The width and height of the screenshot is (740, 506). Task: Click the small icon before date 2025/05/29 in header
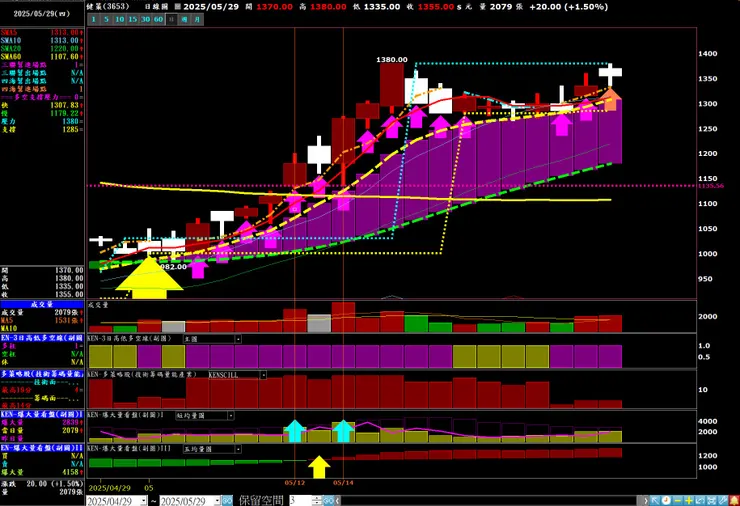177,7
